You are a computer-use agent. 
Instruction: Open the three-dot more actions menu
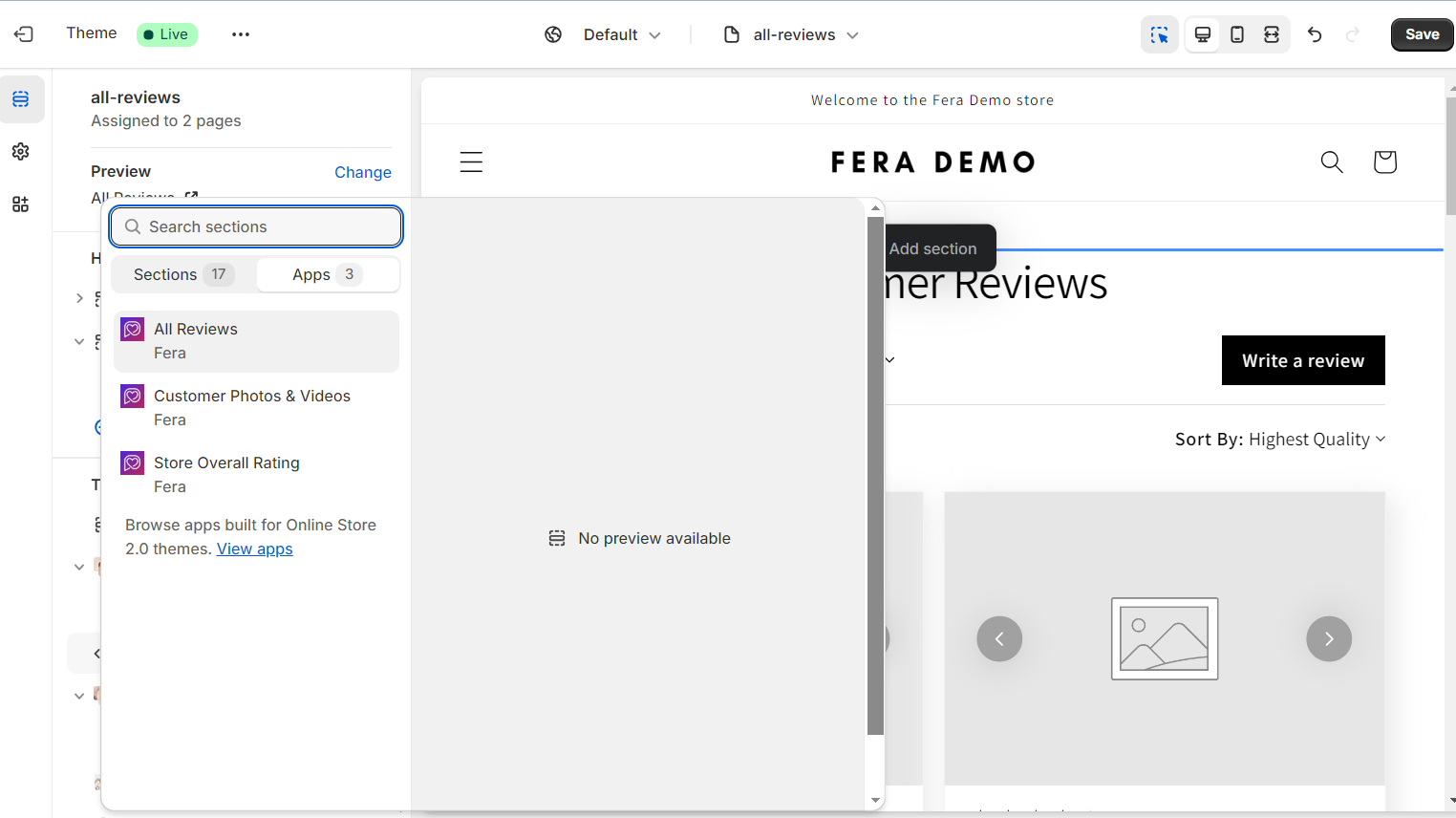tap(241, 34)
